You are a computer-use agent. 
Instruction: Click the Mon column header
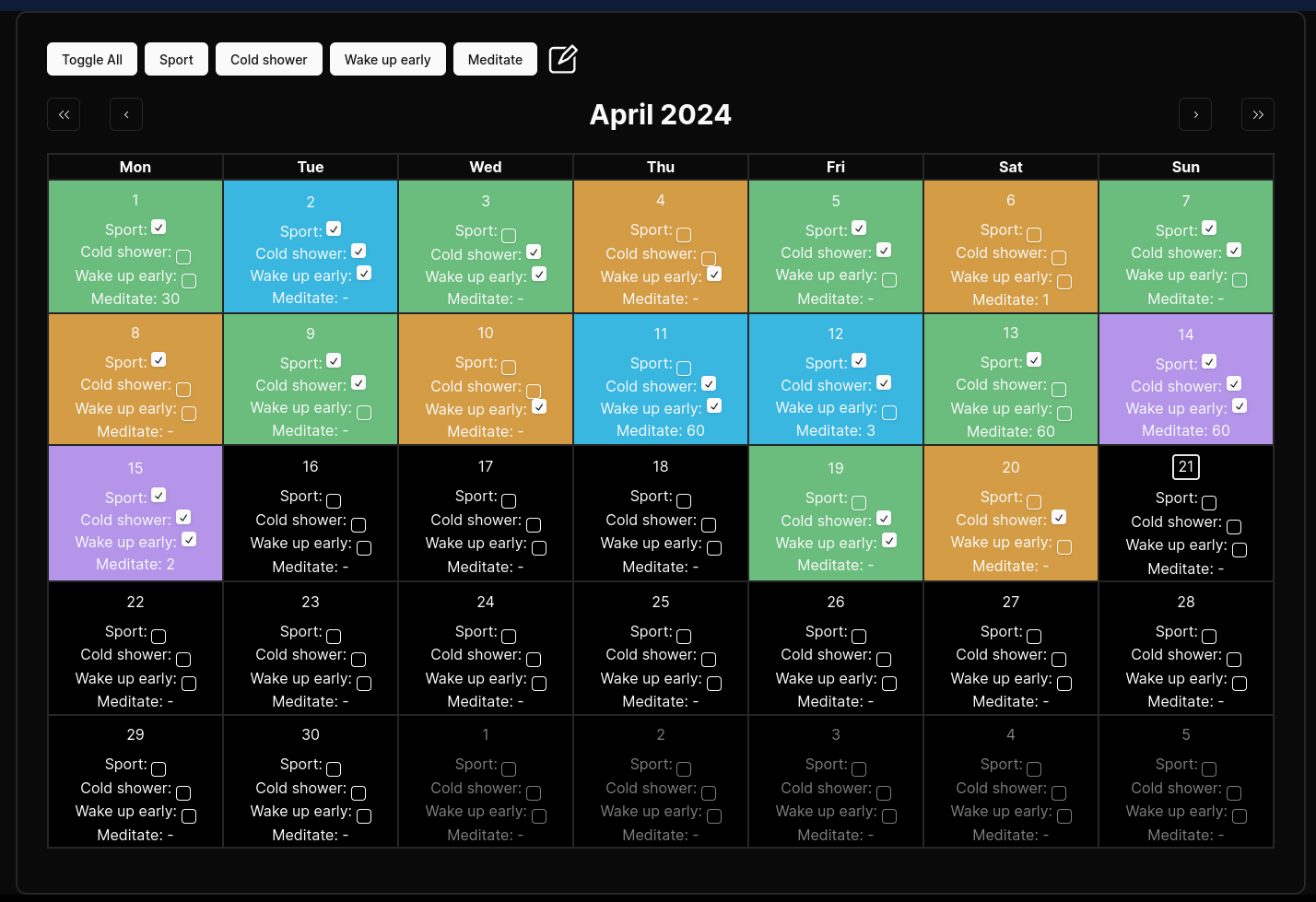(x=135, y=167)
